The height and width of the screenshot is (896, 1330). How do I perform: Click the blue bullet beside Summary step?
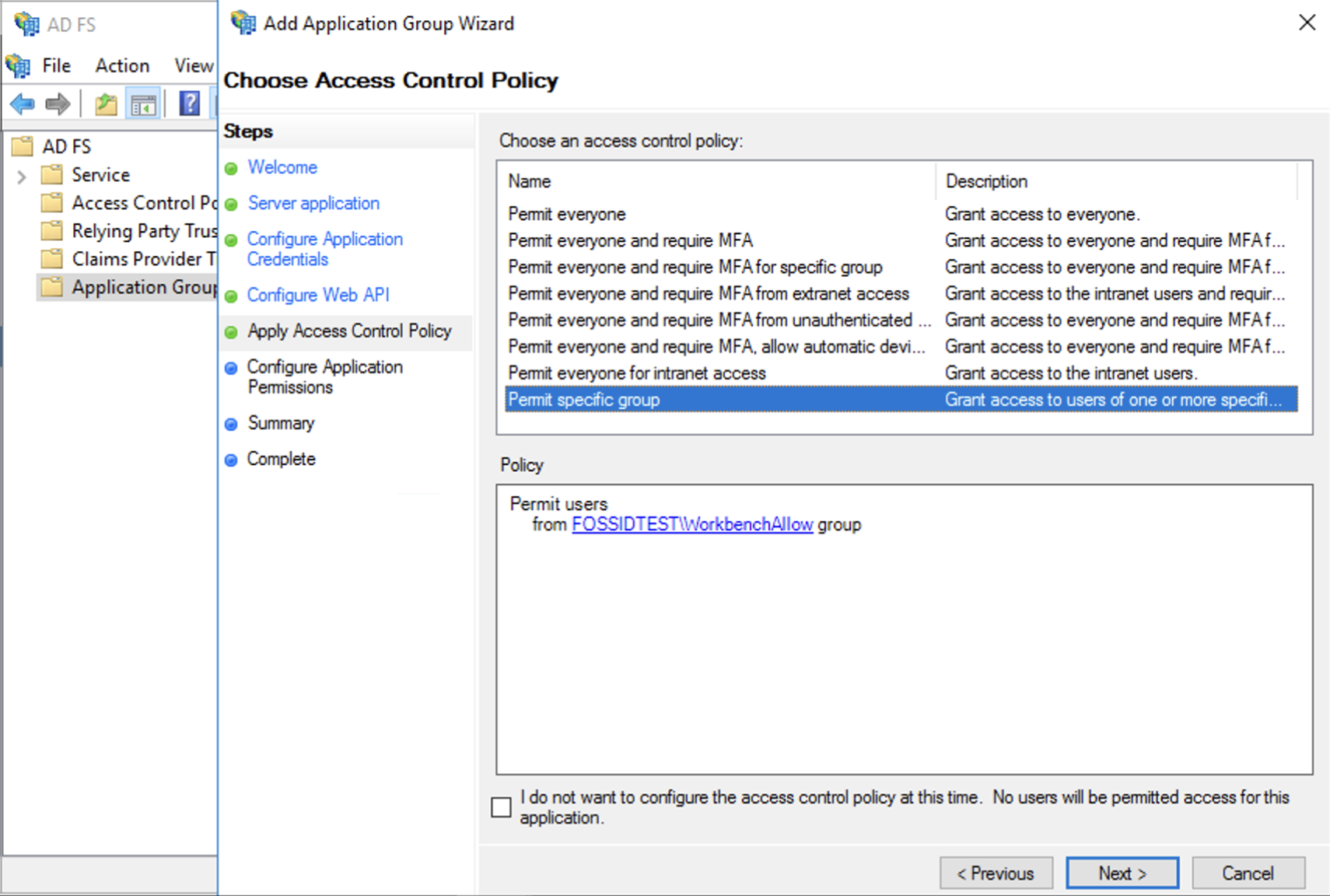tap(231, 425)
